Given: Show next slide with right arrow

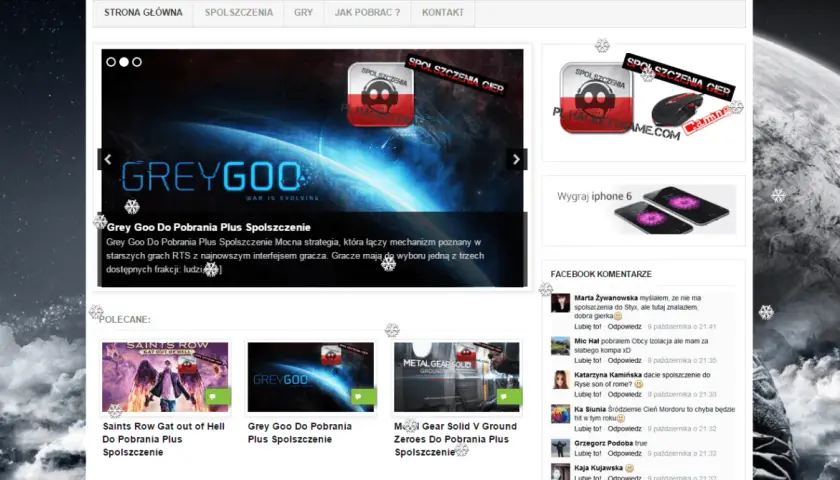Looking at the screenshot, I should 516,159.
